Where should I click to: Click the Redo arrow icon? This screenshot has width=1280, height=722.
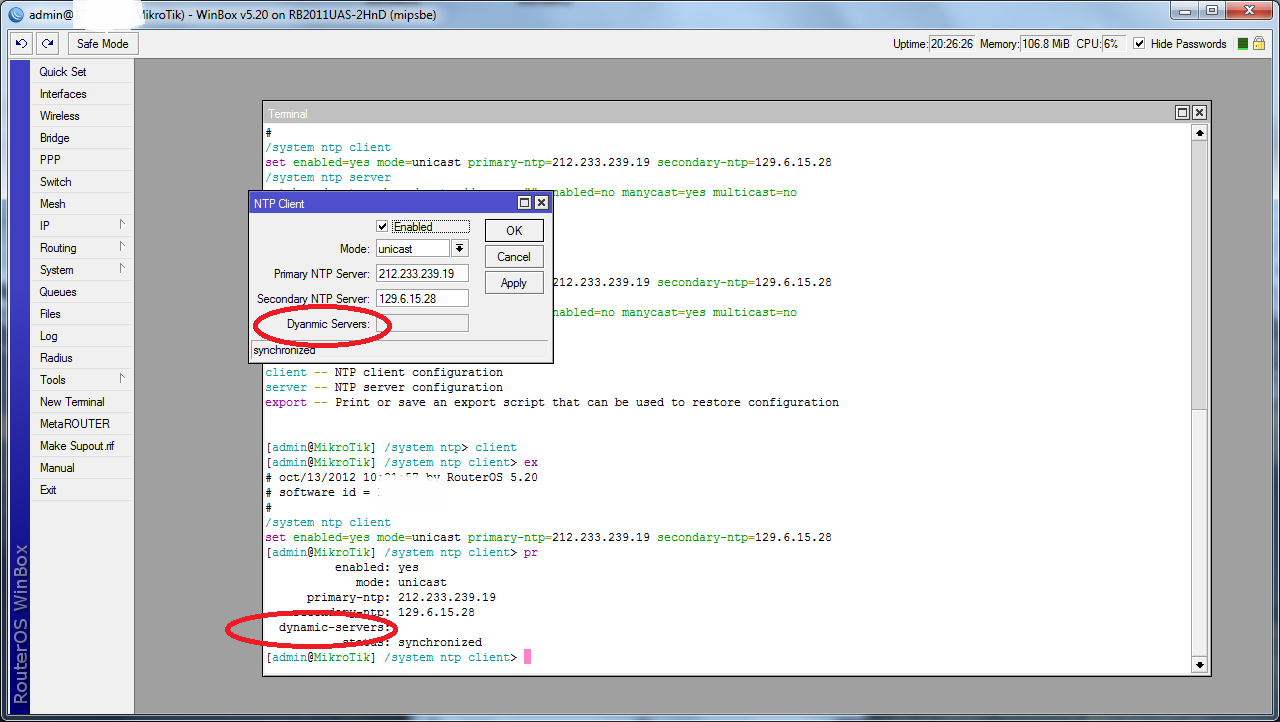click(47, 44)
